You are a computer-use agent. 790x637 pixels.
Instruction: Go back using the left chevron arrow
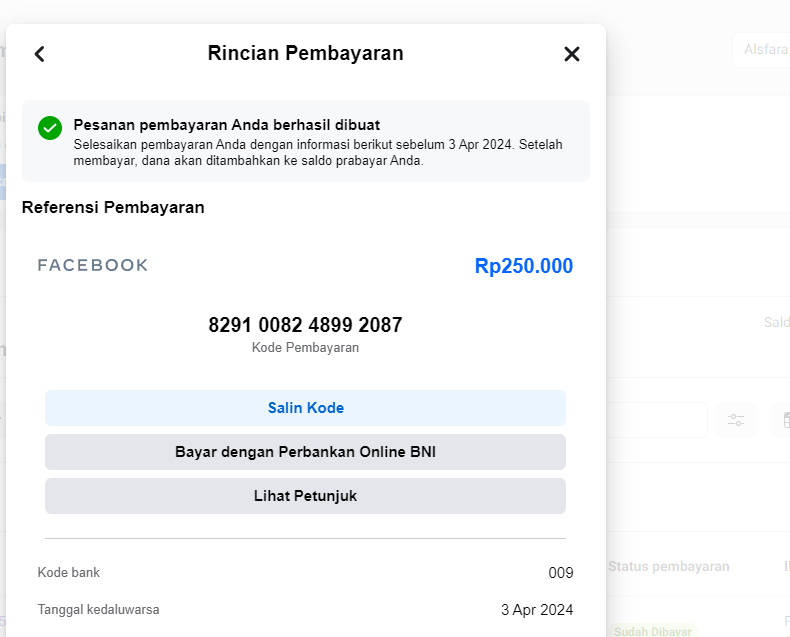click(x=40, y=54)
